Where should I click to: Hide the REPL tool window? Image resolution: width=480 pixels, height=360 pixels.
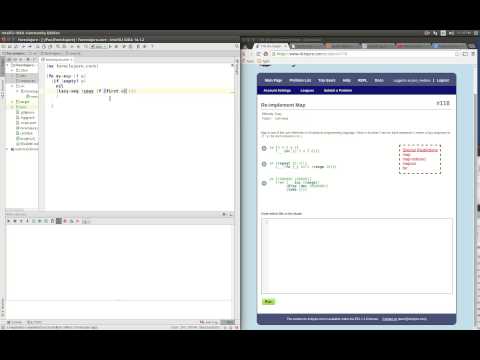pos(231,214)
